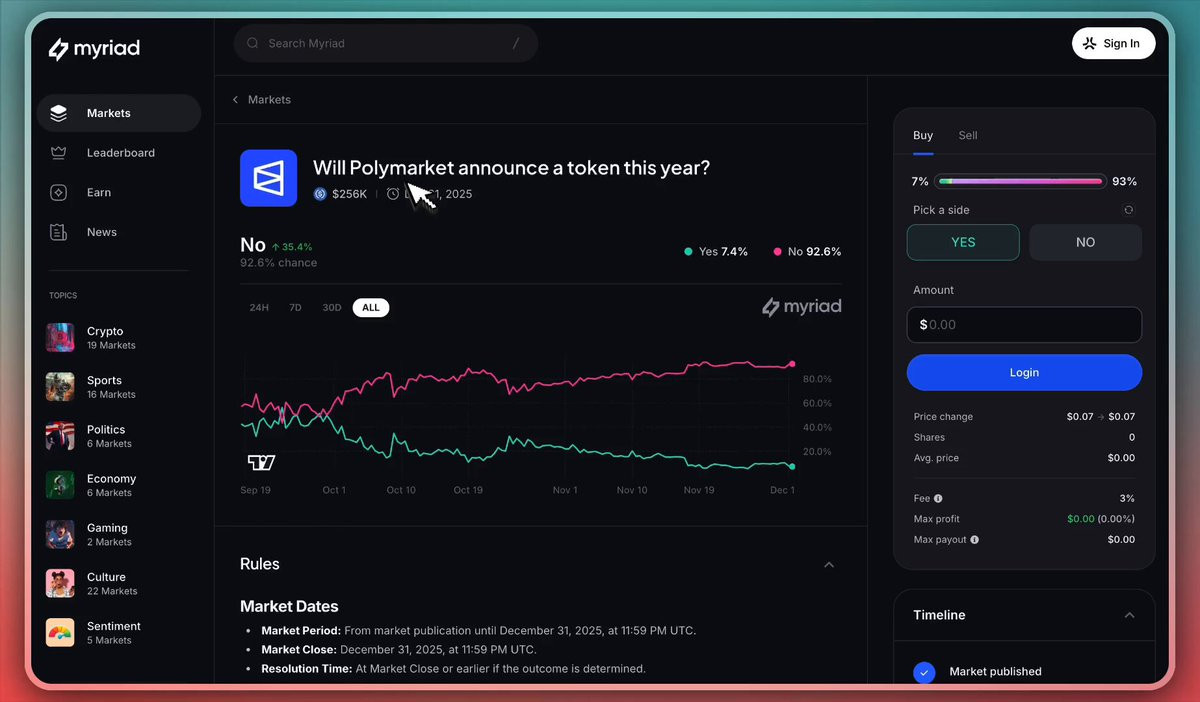Select the YES side

(x=963, y=242)
